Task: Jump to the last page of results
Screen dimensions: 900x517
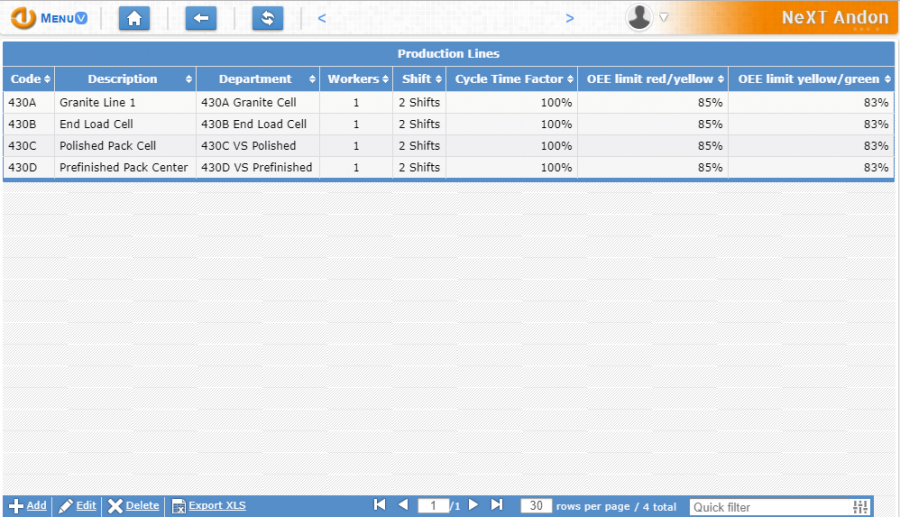Action: point(497,505)
